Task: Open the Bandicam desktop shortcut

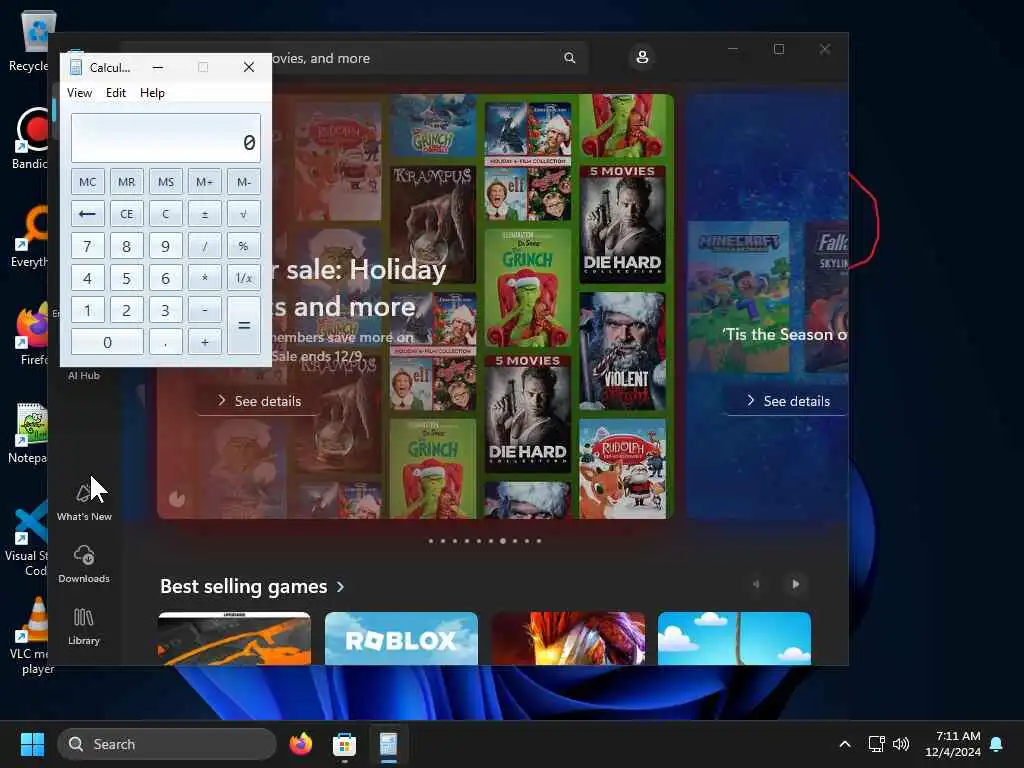Action: pyautogui.click(x=31, y=138)
